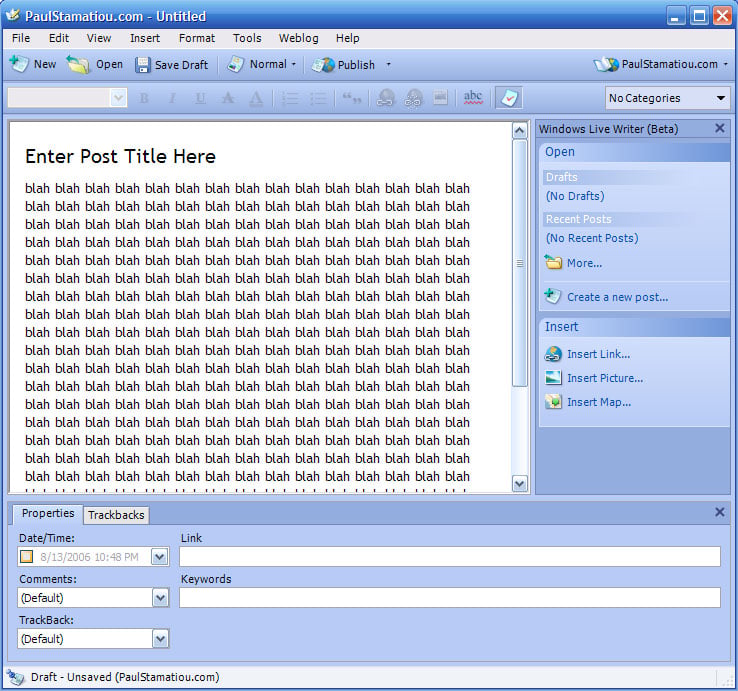Click the Create a new post... link

point(618,297)
